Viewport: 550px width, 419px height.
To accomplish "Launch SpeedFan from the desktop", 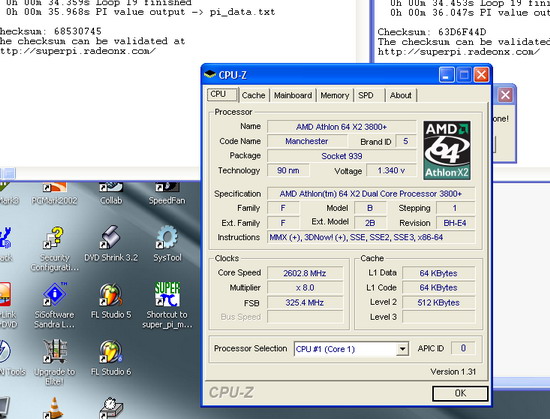I will 167,194.
